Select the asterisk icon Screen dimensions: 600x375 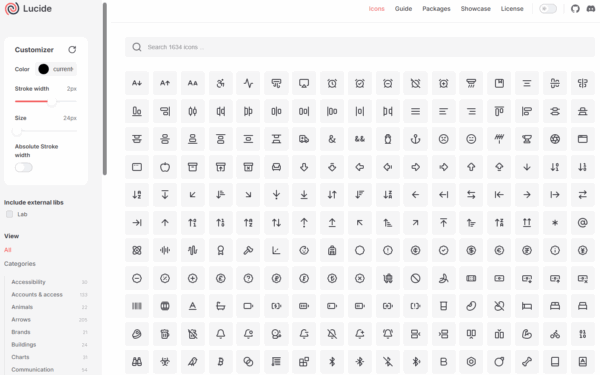[555, 223]
